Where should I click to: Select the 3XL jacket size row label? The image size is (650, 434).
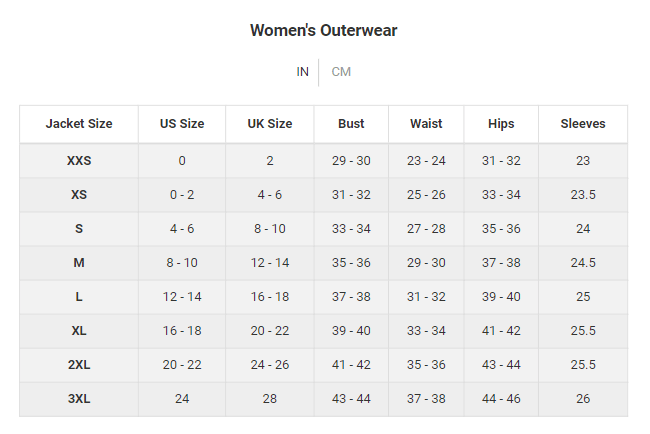pos(79,399)
